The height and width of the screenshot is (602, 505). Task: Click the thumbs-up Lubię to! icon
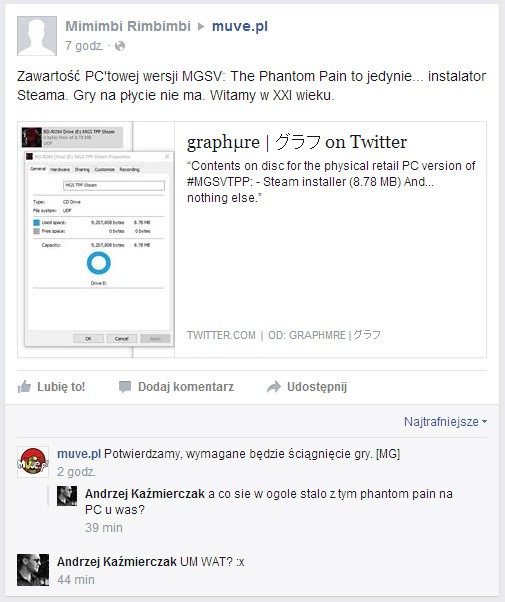pos(24,387)
